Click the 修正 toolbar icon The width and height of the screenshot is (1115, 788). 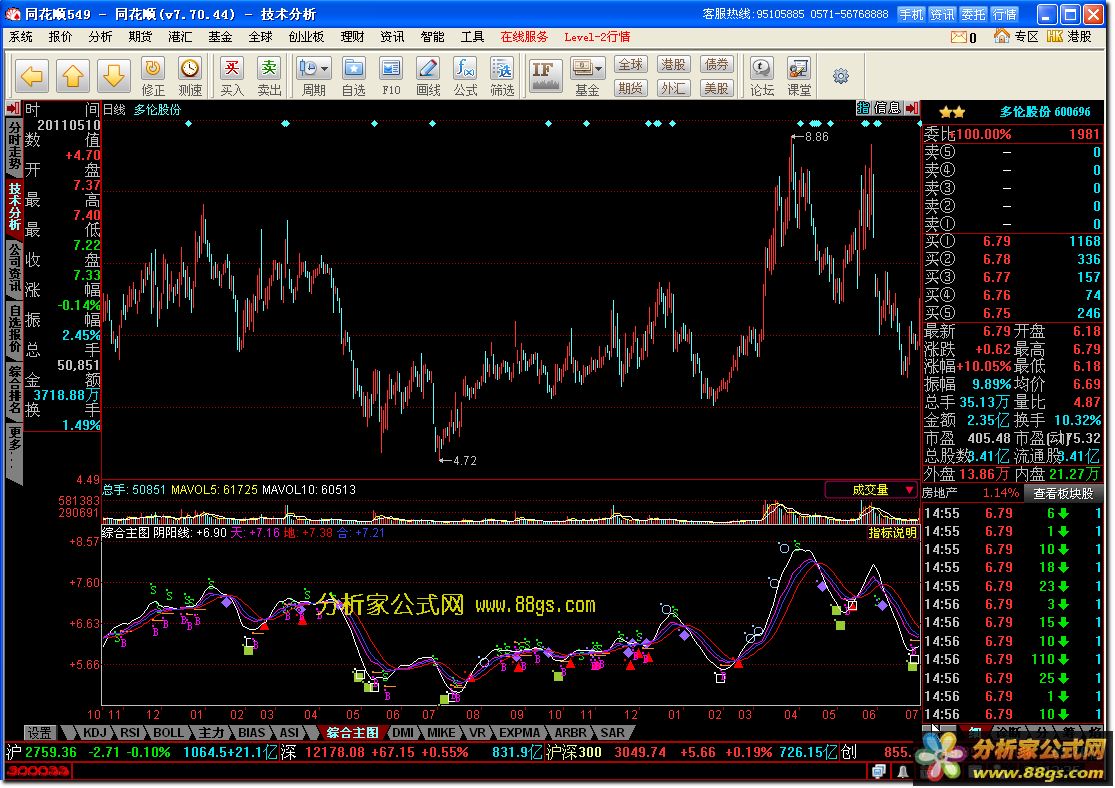click(153, 76)
